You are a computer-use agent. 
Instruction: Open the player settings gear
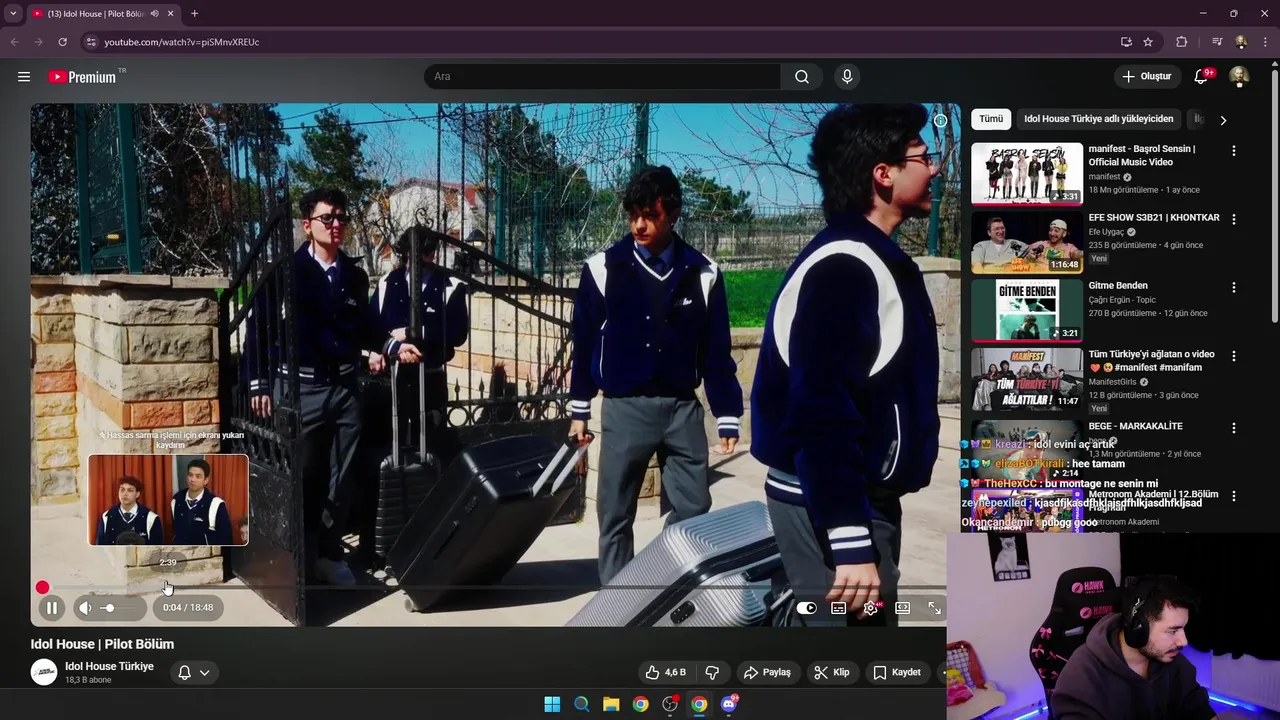coord(871,608)
